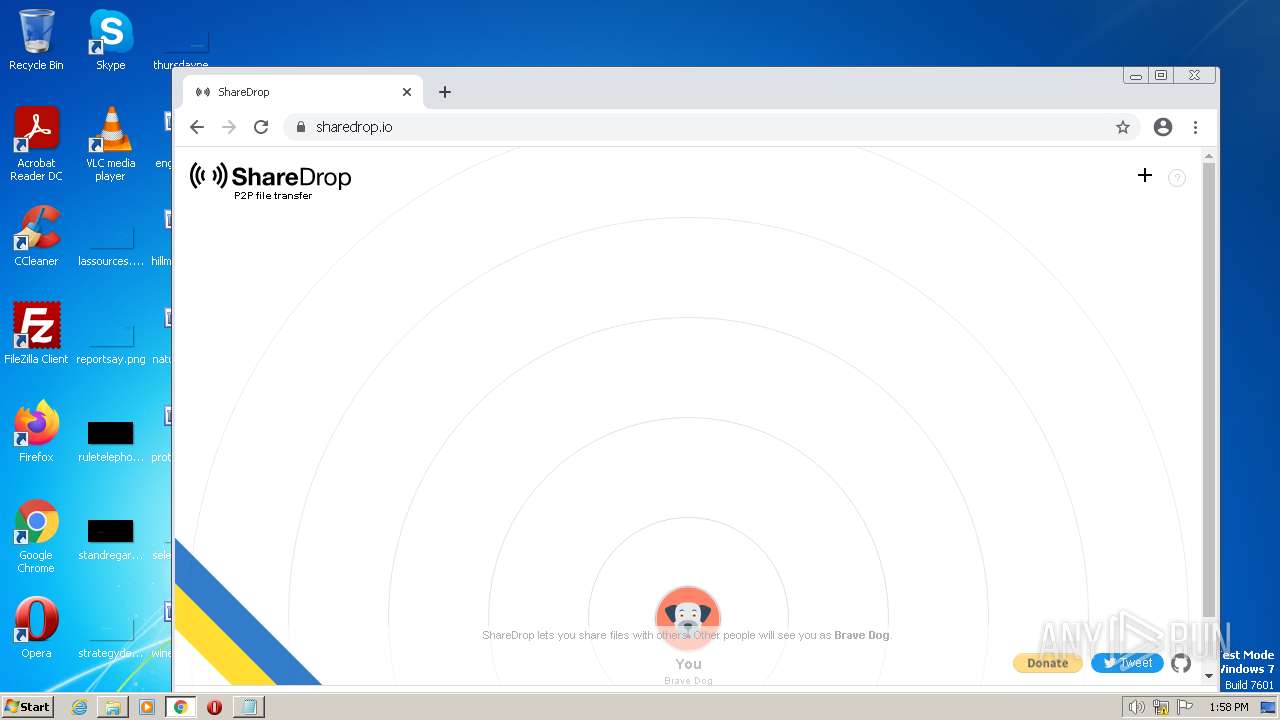This screenshot has height=720, width=1280.
Task: Click the Donate button
Action: (1047, 663)
